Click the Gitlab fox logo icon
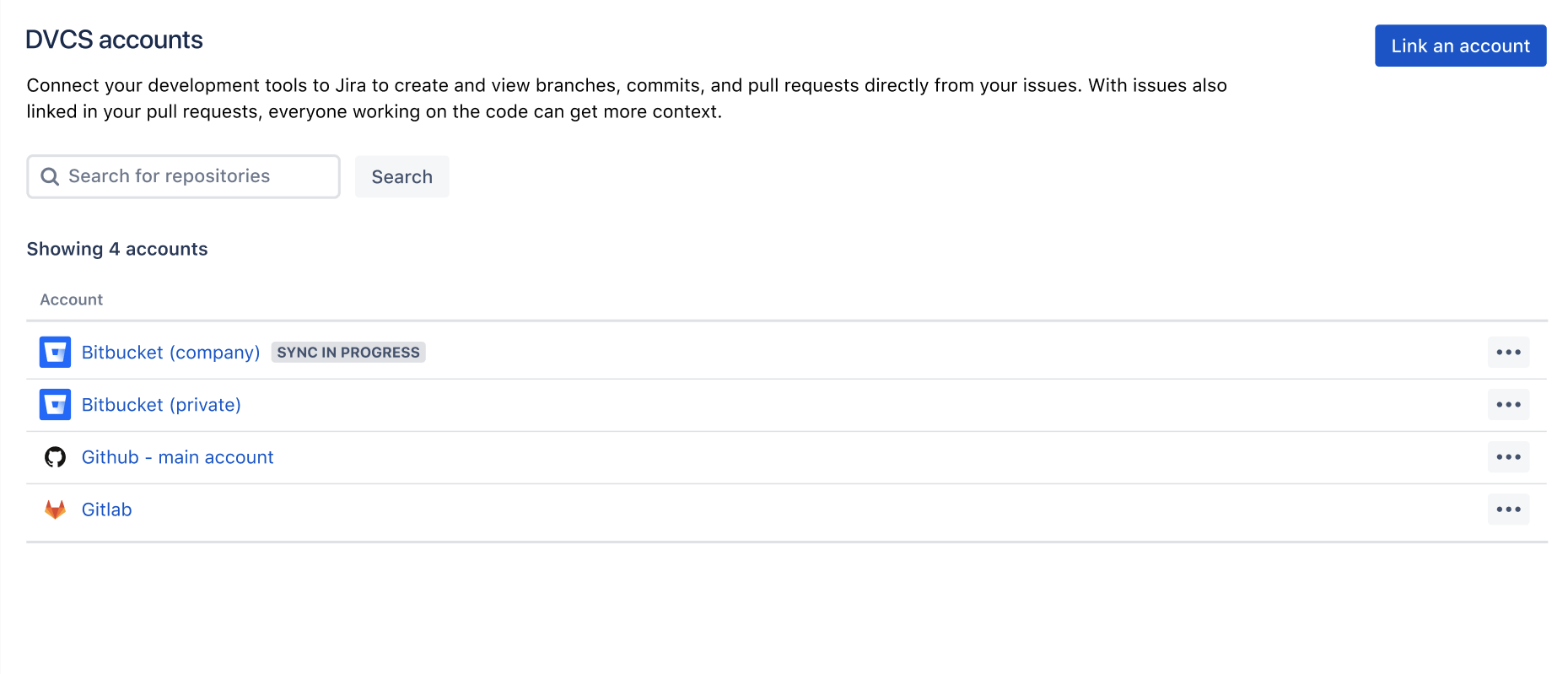Image resolution: width=1568 pixels, height=674 pixels. [55, 510]
